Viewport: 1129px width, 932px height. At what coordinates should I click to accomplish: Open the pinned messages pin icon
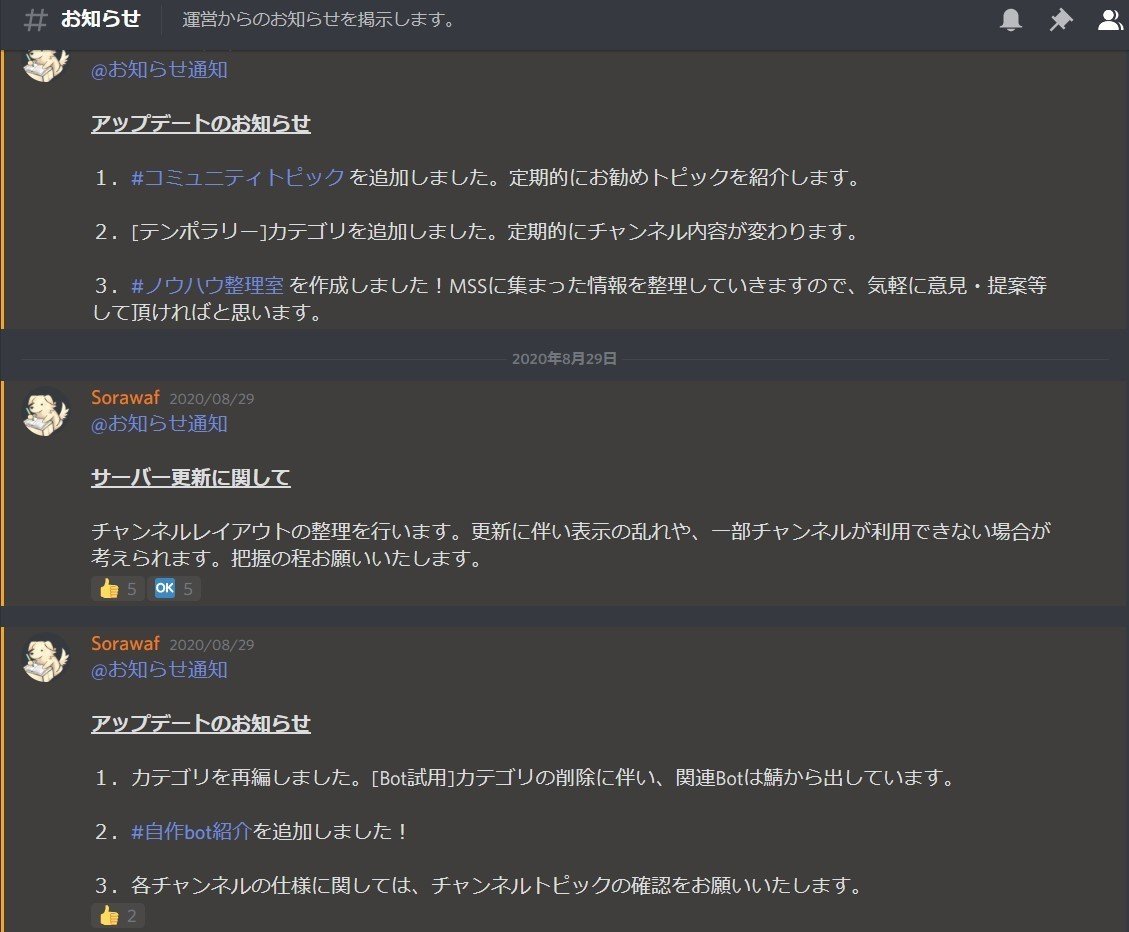(x=1060, y=19)
